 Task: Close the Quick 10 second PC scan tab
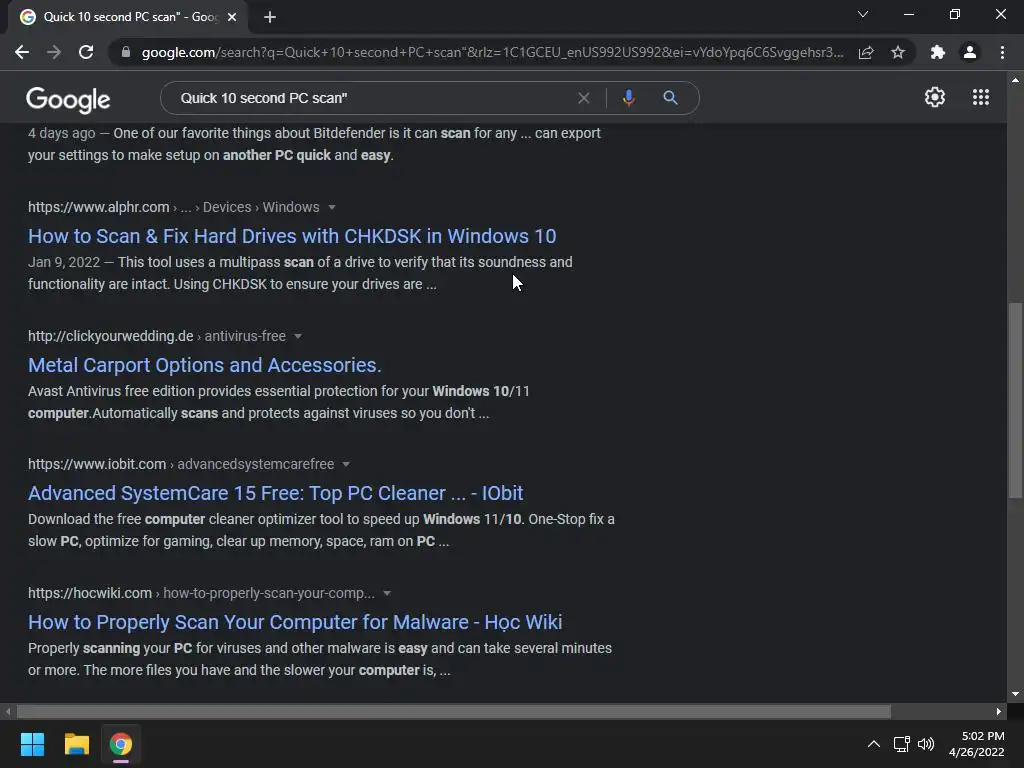(x=232, y=17)
